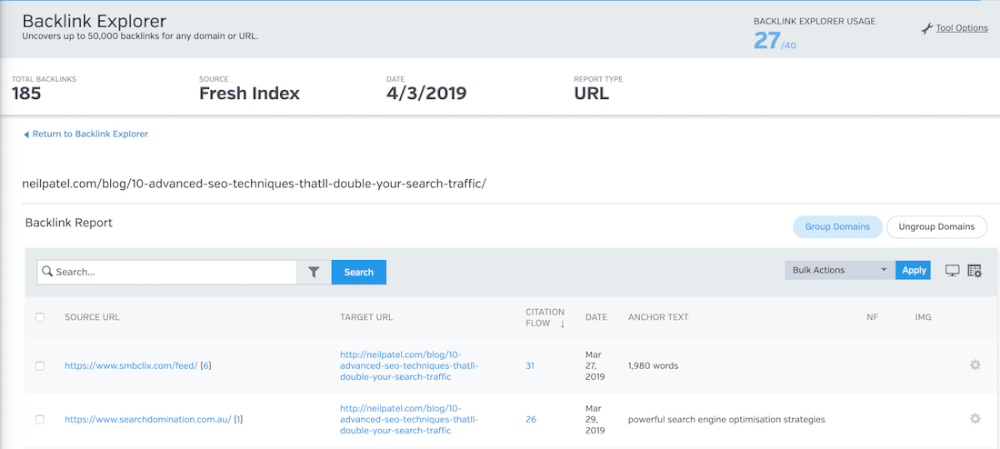Open the Tool Options link
Viewport: 1000px width, 449px height.
[962, 28]
